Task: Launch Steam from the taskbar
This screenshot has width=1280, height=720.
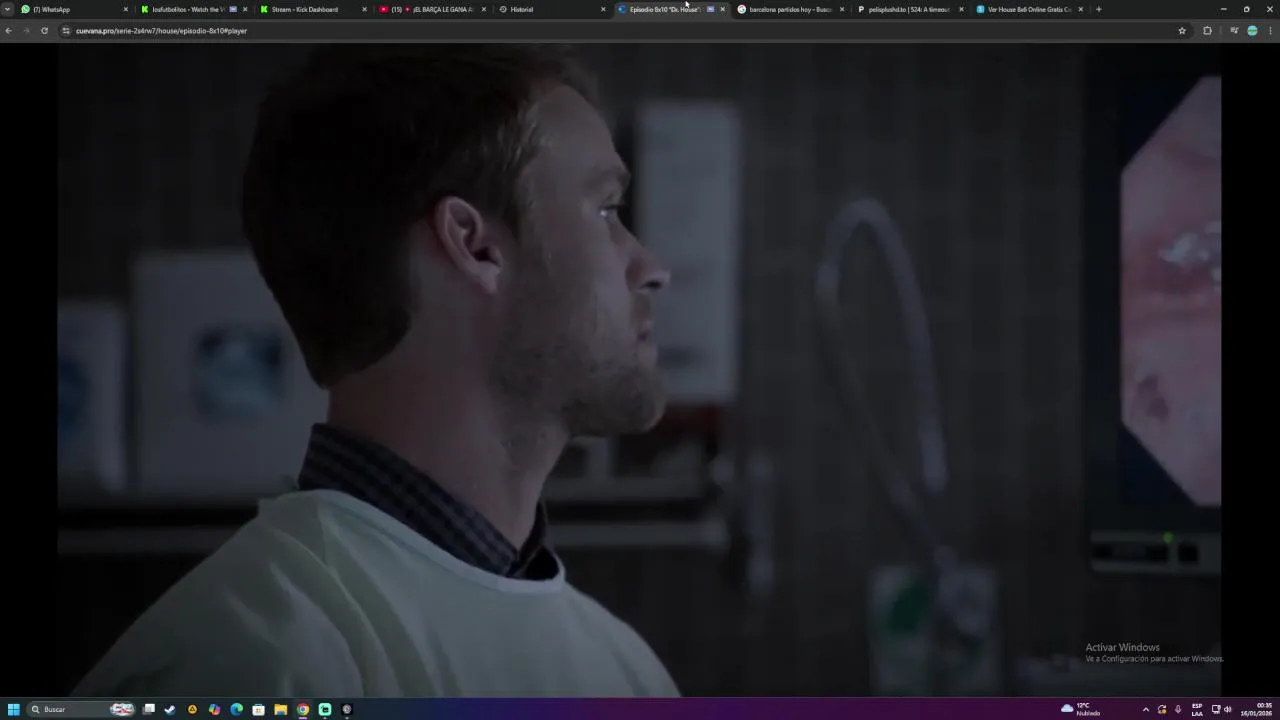Action: point(170,709)
